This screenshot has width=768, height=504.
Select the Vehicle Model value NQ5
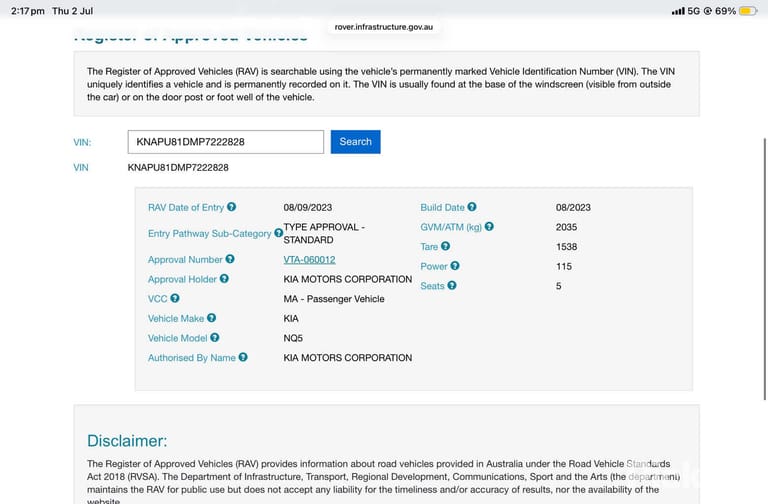pyautogui.click(x=293, y=338)
